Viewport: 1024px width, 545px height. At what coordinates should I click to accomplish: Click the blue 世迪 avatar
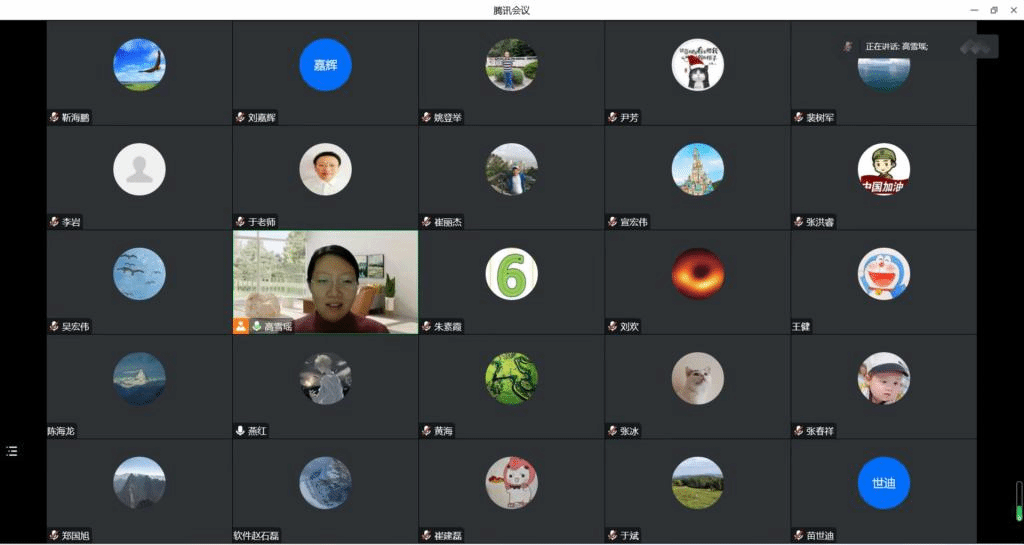tap(884, 483)
